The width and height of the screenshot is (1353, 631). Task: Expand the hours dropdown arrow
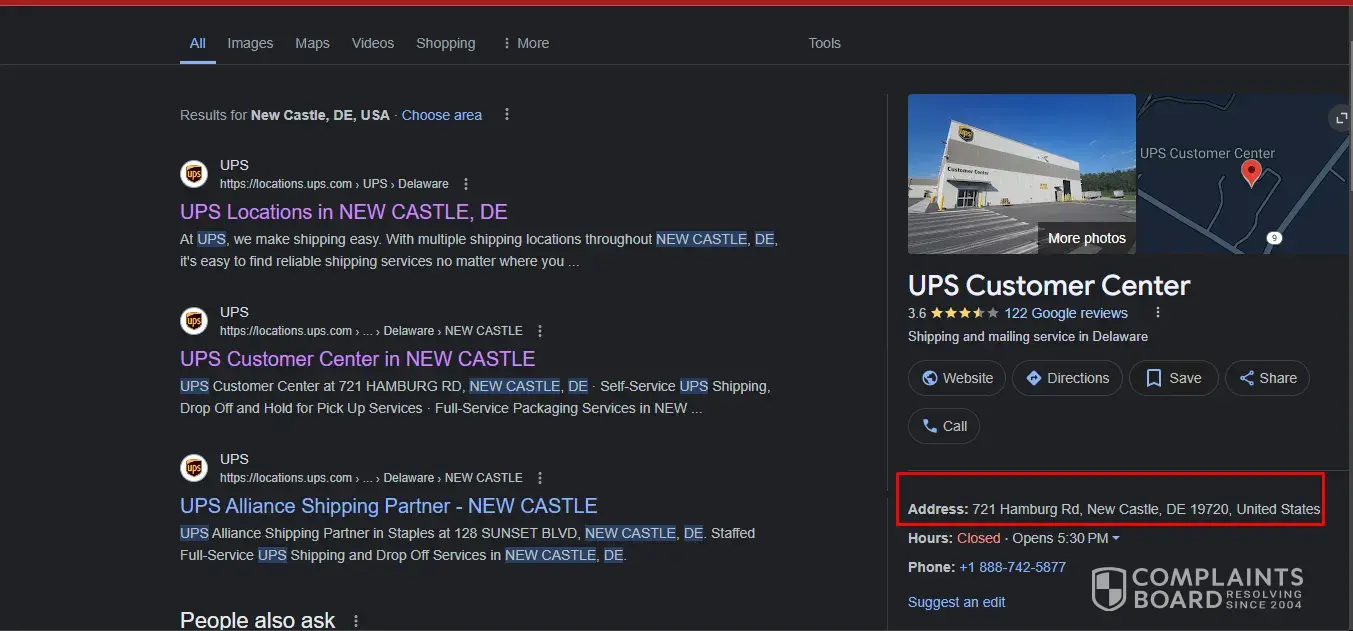tap(1116, 539)
